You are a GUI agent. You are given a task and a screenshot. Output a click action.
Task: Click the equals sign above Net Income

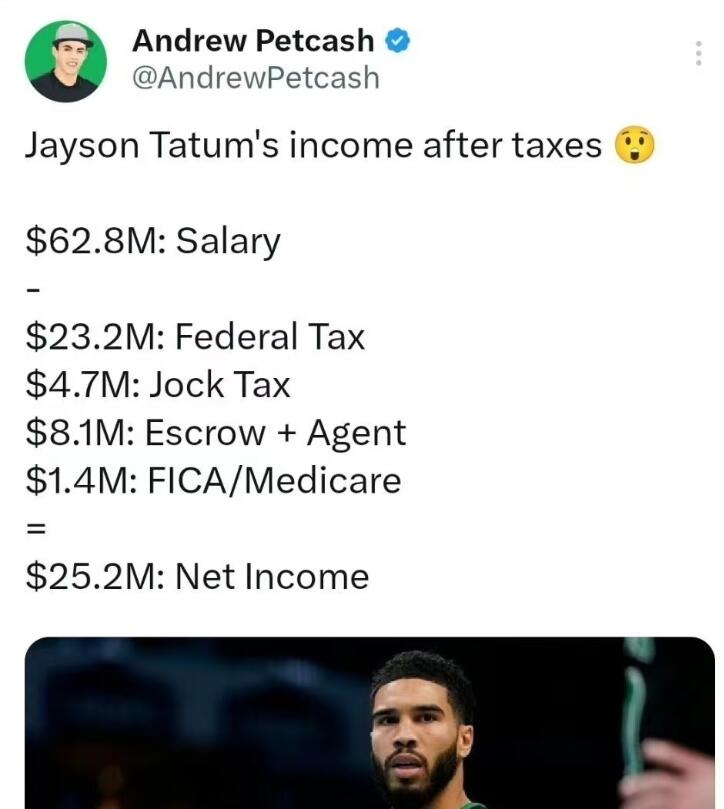(34, 529)
